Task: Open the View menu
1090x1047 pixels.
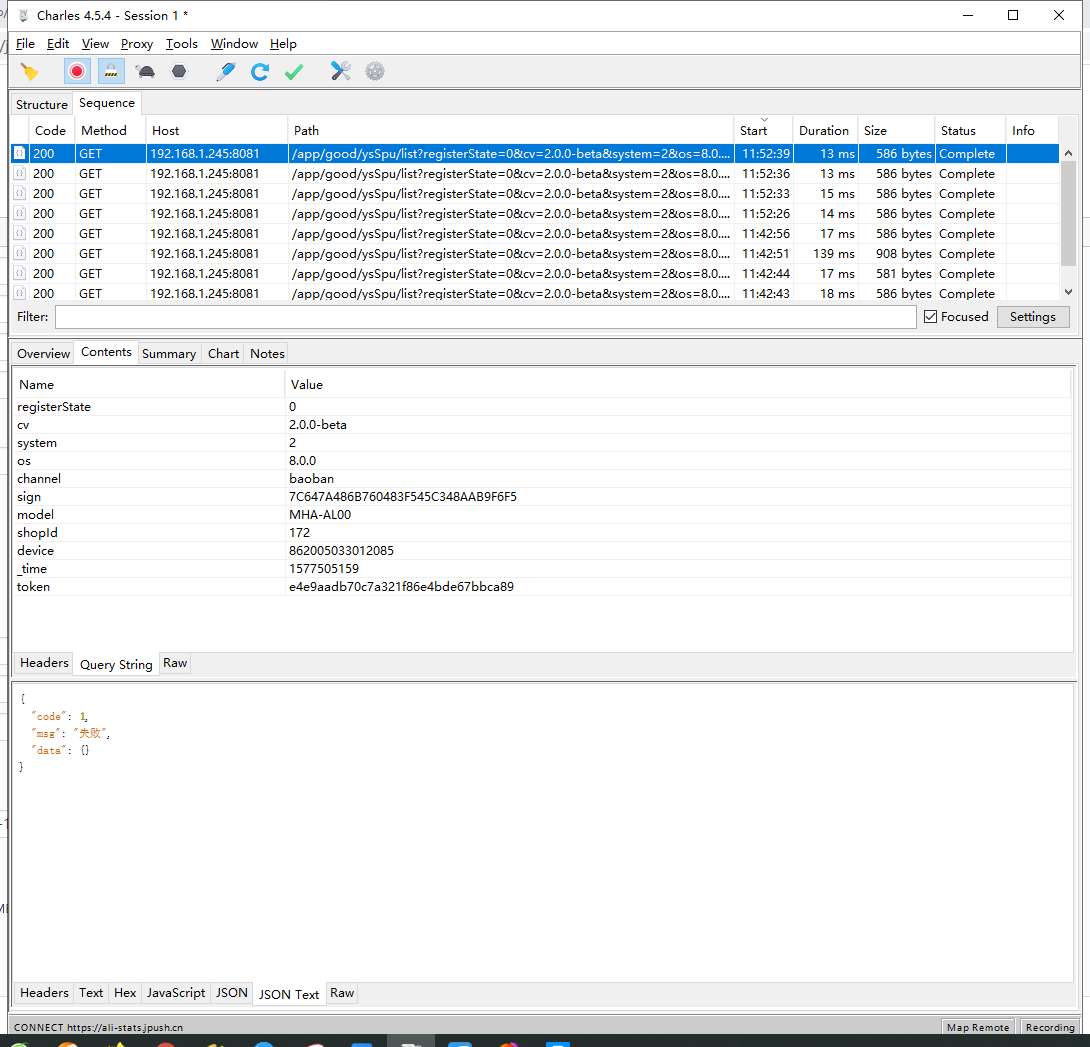Action: click(95, 44)
